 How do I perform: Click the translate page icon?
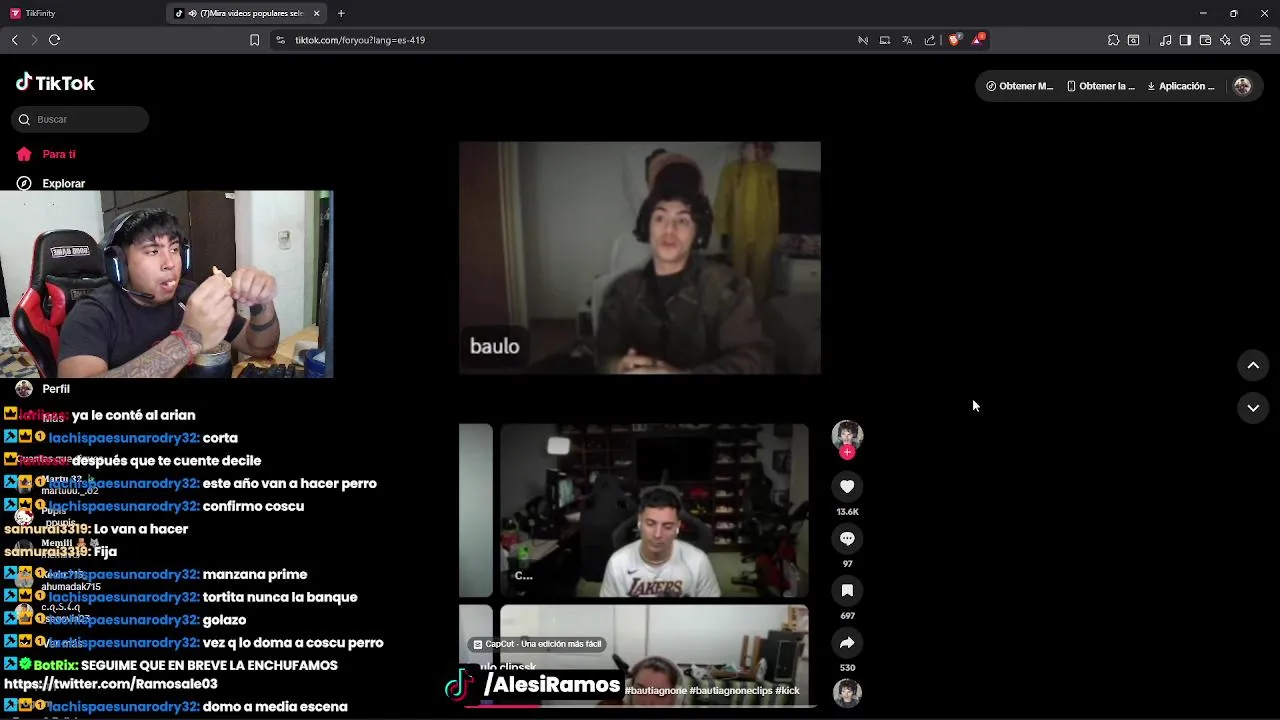[x=907, y=40]
